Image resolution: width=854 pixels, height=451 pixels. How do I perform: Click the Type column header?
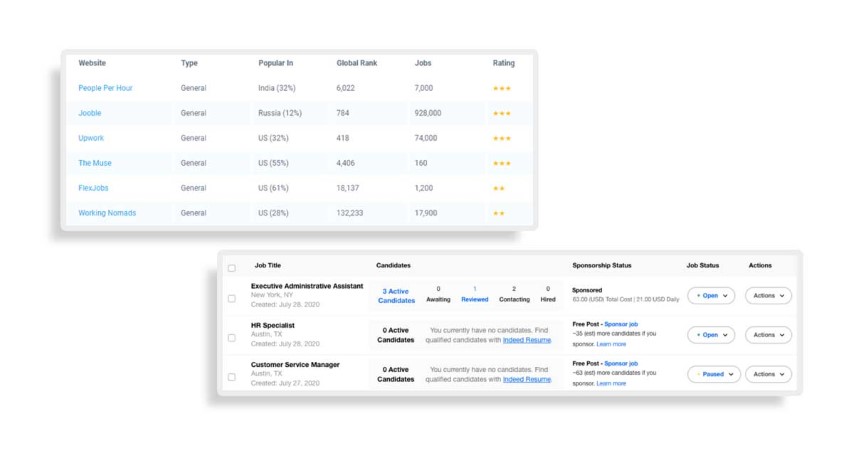pyautogui.click(x=189, y=63)
